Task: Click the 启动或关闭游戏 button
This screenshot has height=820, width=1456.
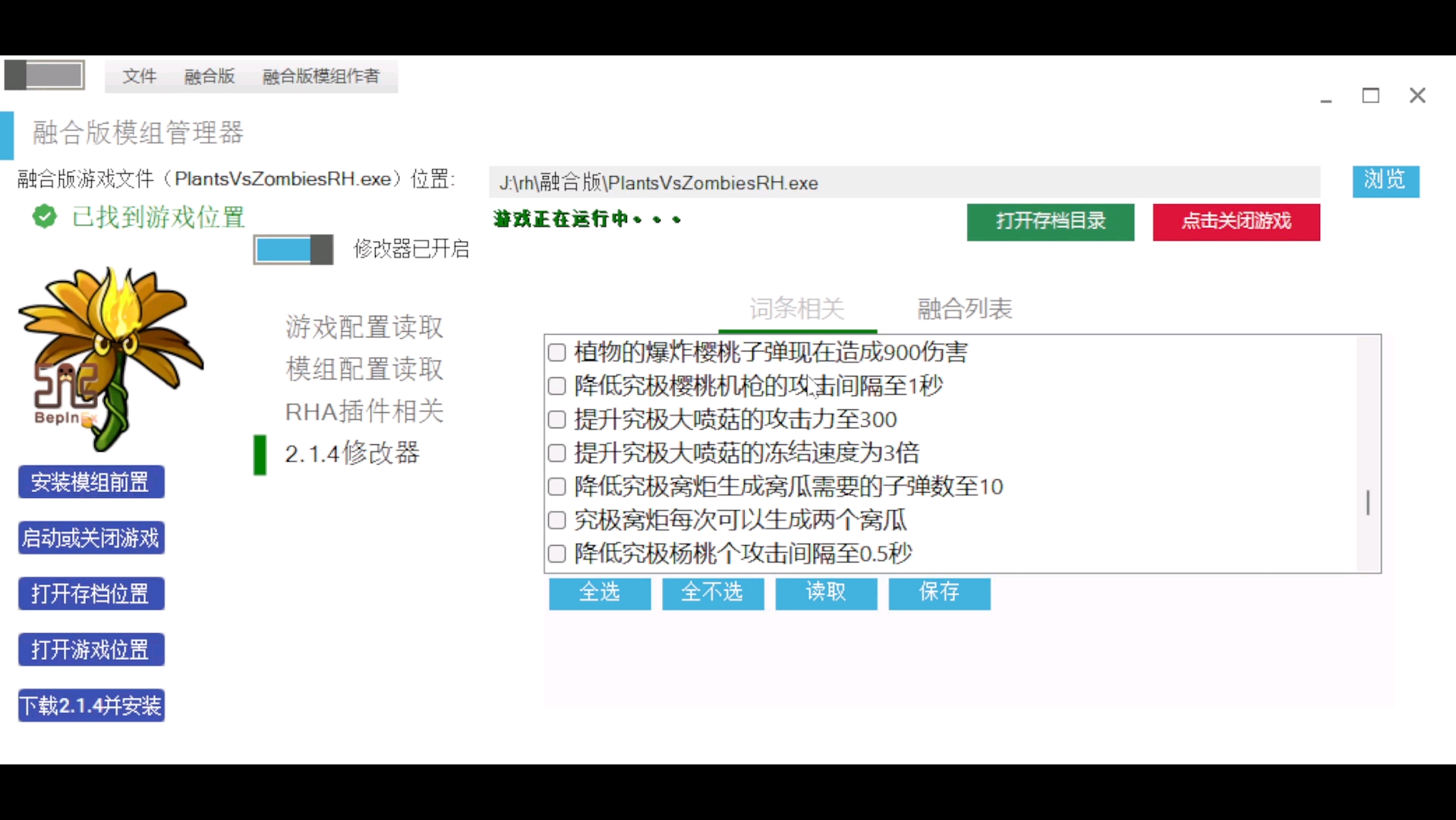Action: click(91, 538)
